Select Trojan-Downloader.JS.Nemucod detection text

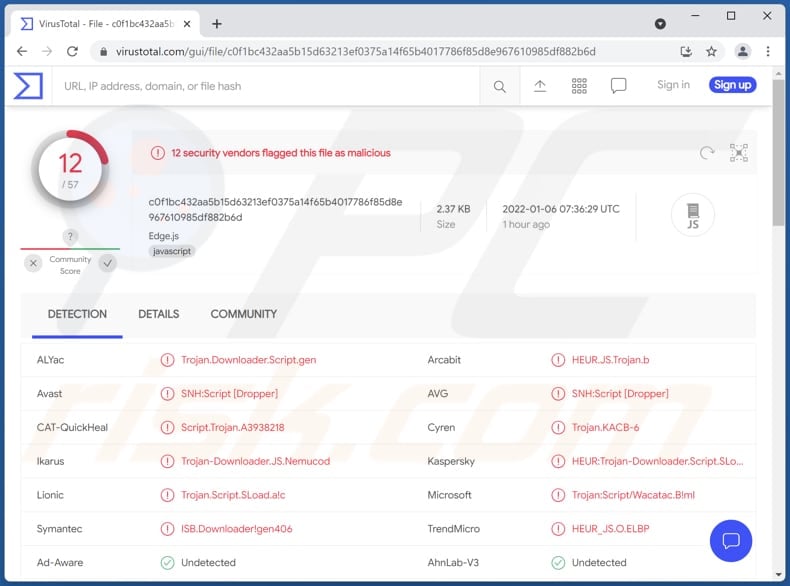[255, 461]
